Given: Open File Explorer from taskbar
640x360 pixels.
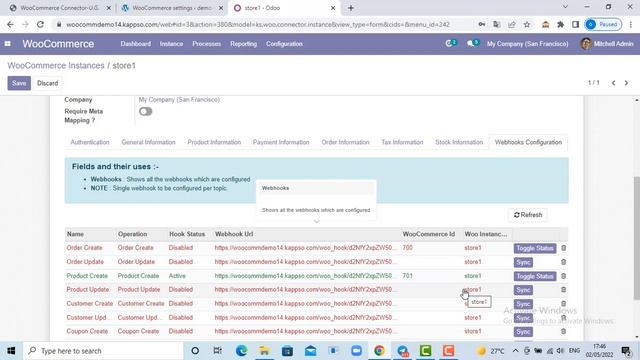Looking at the screenshot, I should point(264,351).
